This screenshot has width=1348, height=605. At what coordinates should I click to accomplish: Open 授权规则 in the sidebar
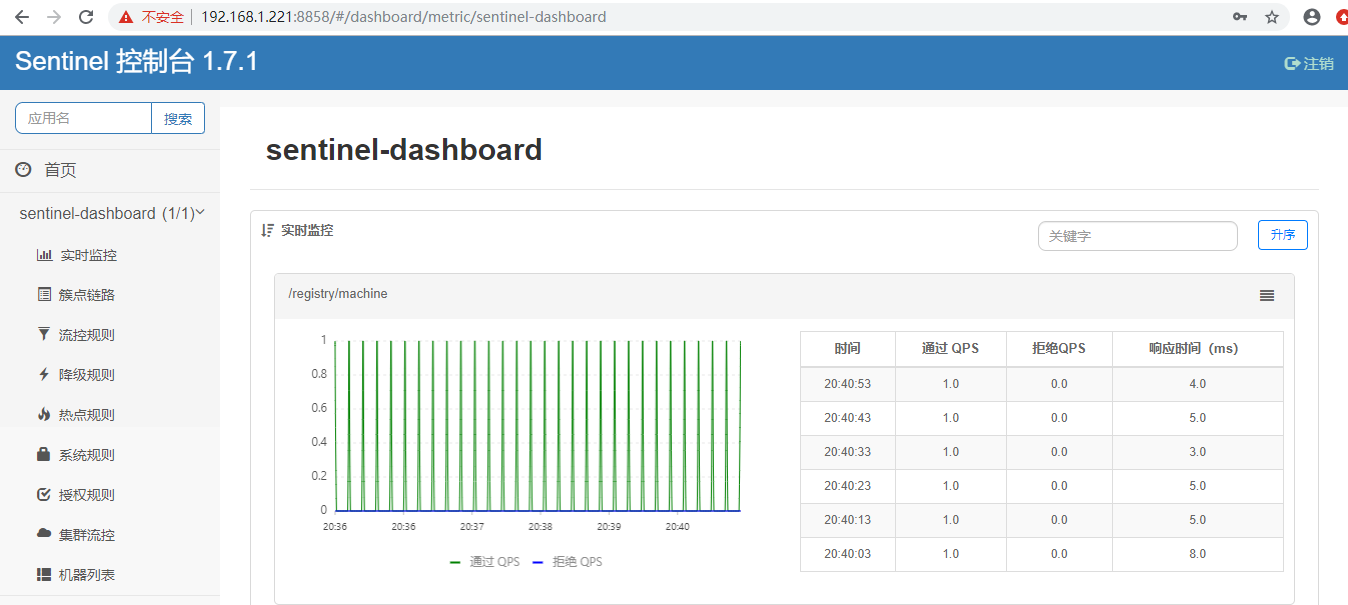click(x=88, y=495)
